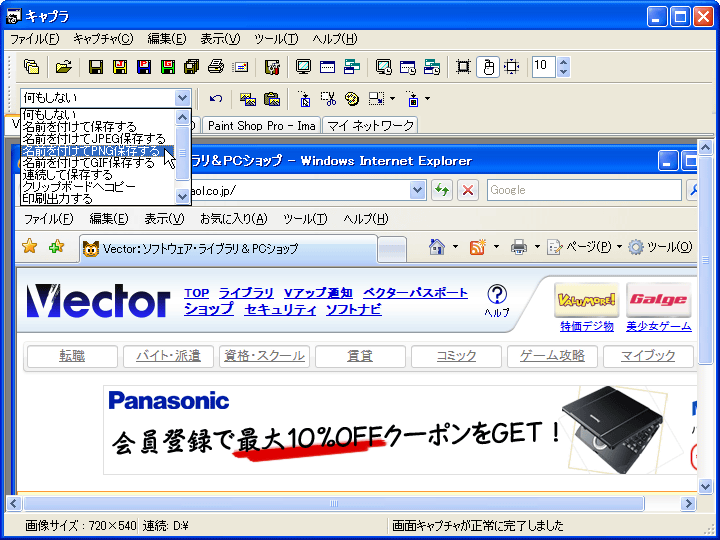Switch to マイ ネットワーク tab
Screen dimensions: 720x540
tap(370, 126)
